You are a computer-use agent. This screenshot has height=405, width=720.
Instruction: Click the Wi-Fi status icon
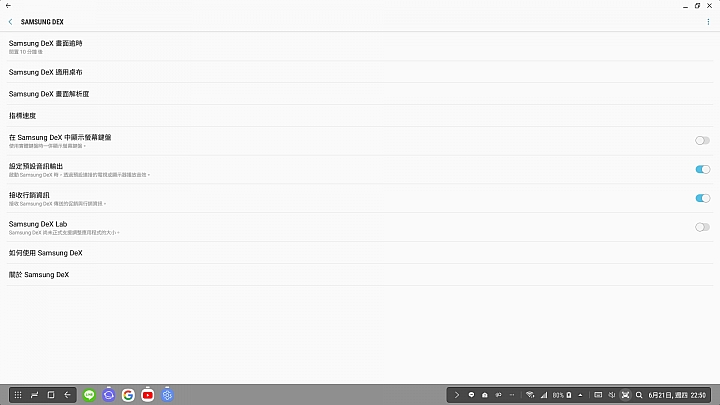[530, 395]
